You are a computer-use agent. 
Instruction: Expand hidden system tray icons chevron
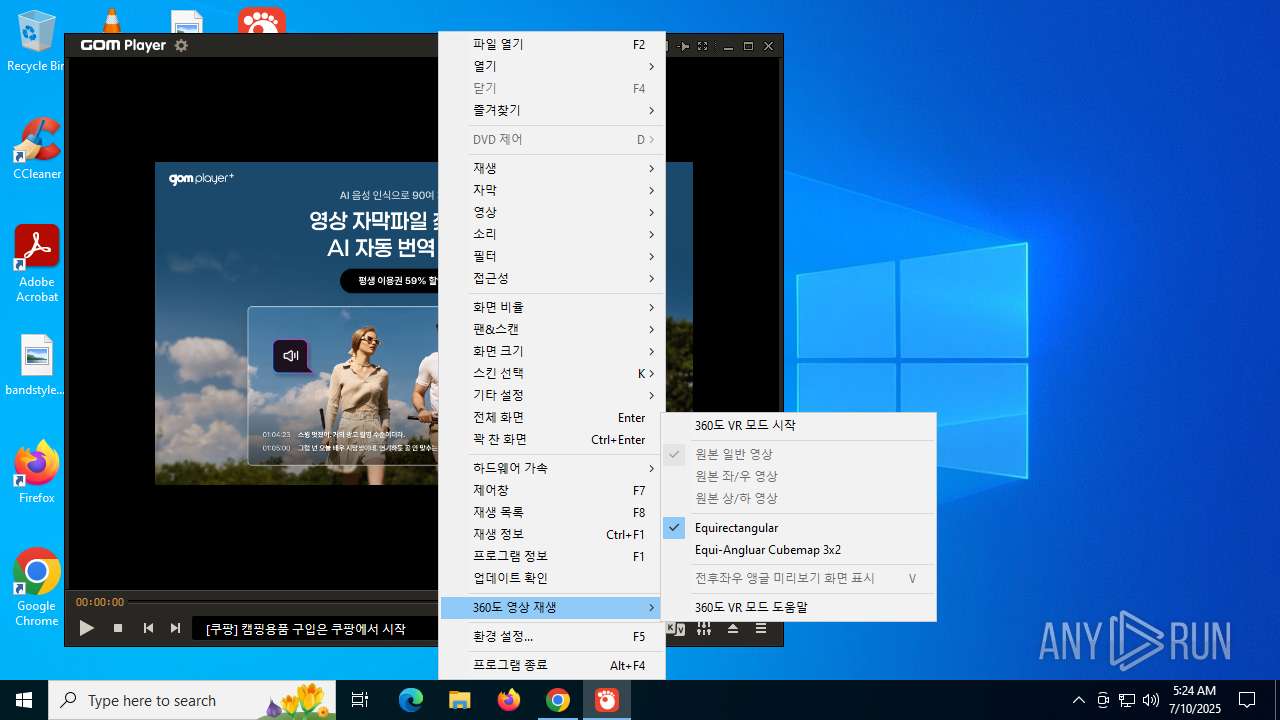[1078, 700]
